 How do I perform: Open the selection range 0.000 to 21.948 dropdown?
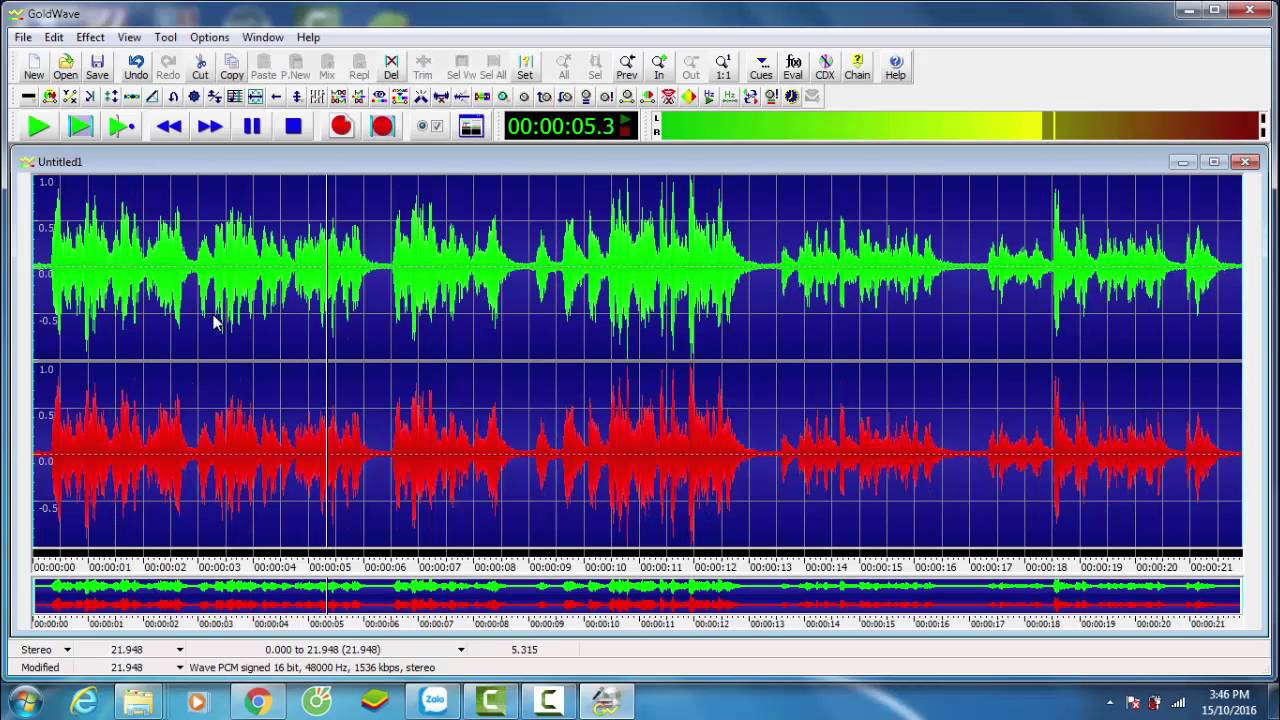click(461, 650)
